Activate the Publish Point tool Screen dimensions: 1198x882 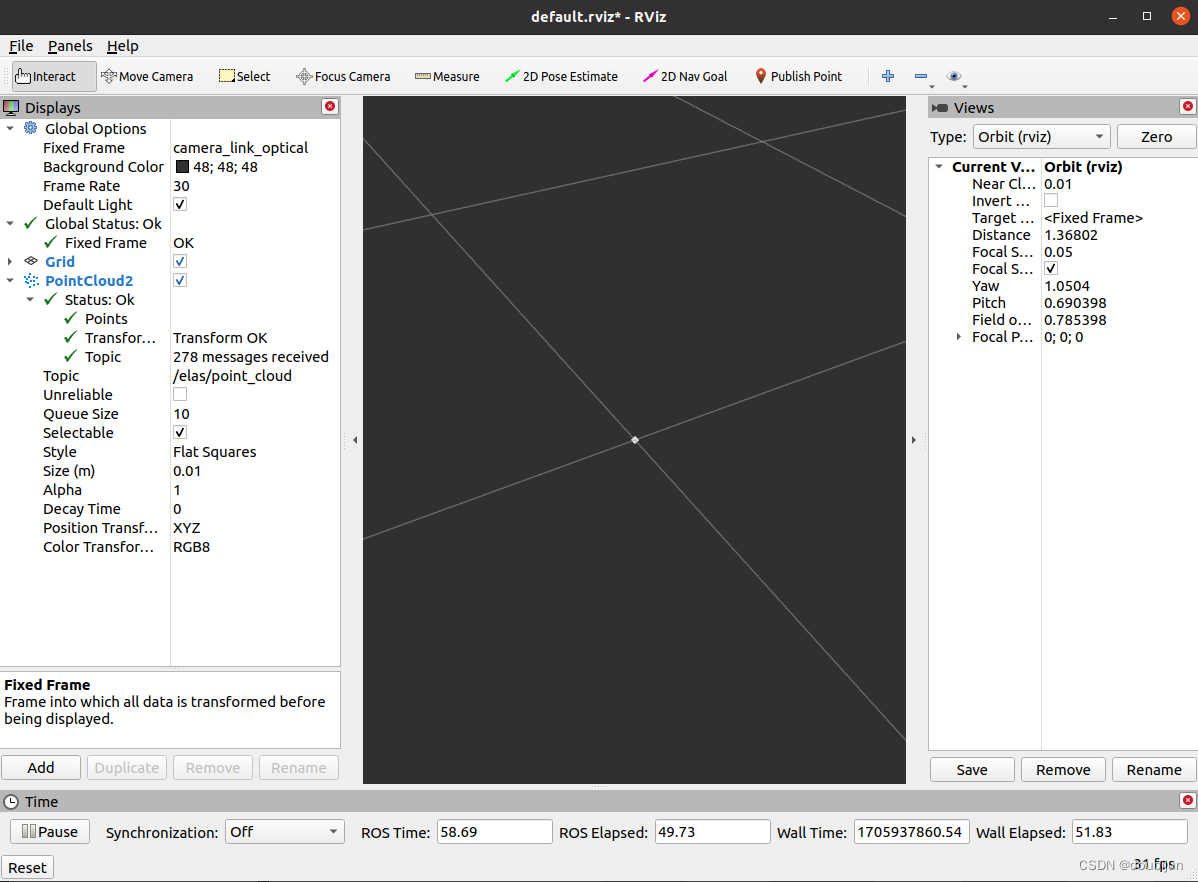point(798,76)
